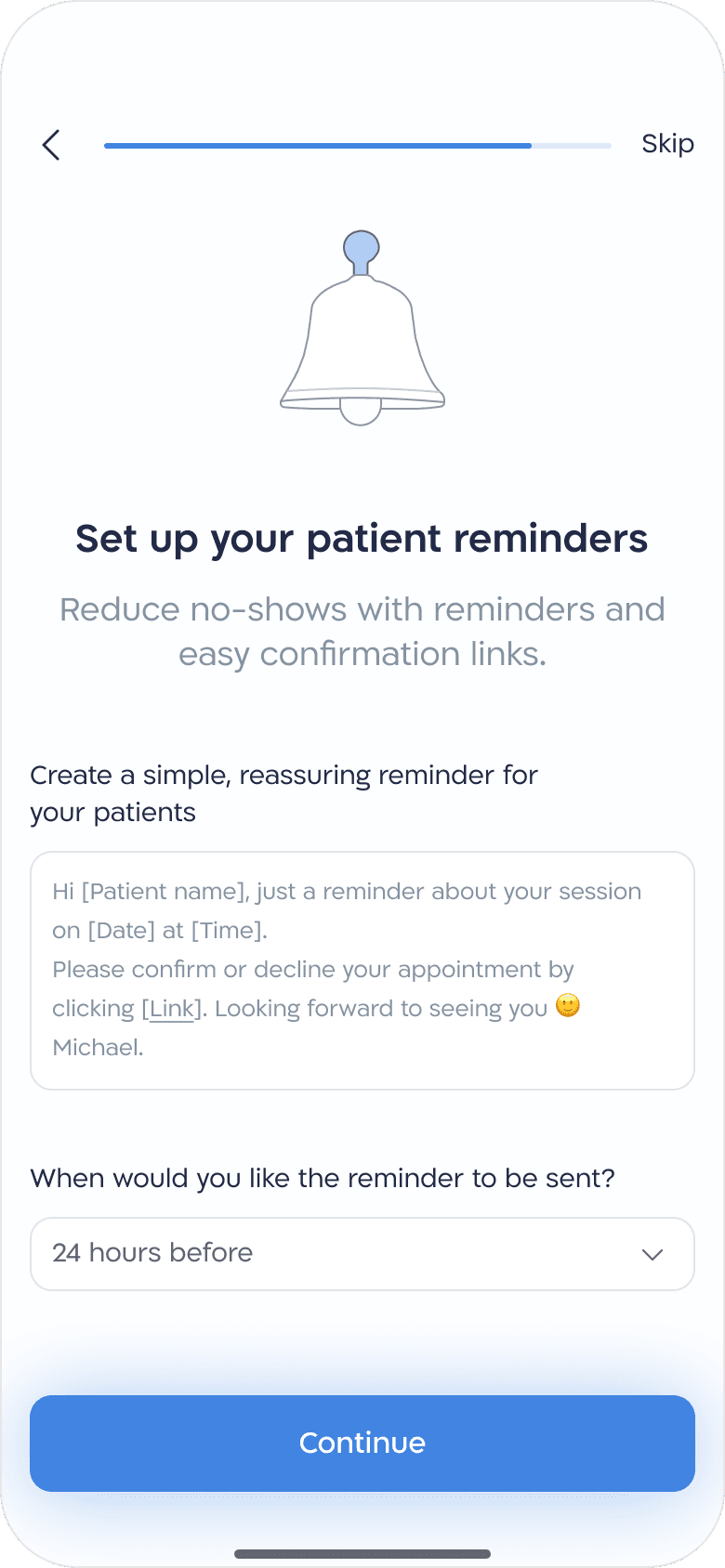Tap the Continue button
The image size is (725, 1568).
362,1443
